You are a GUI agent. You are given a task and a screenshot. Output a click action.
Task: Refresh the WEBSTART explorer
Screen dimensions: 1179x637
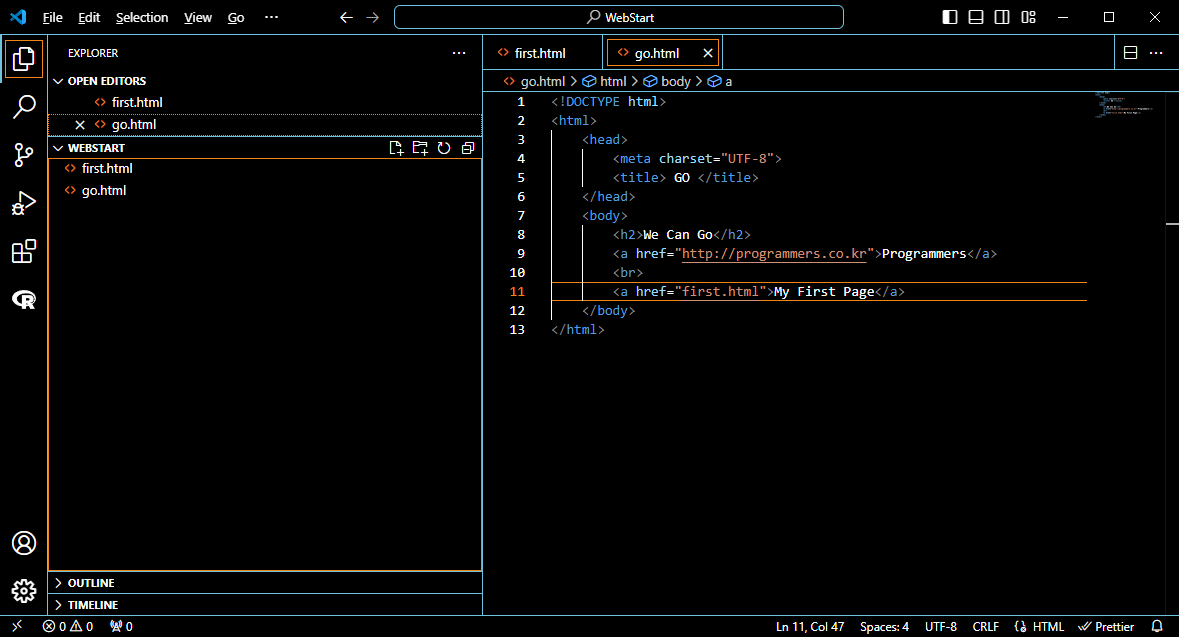(444, 148)
